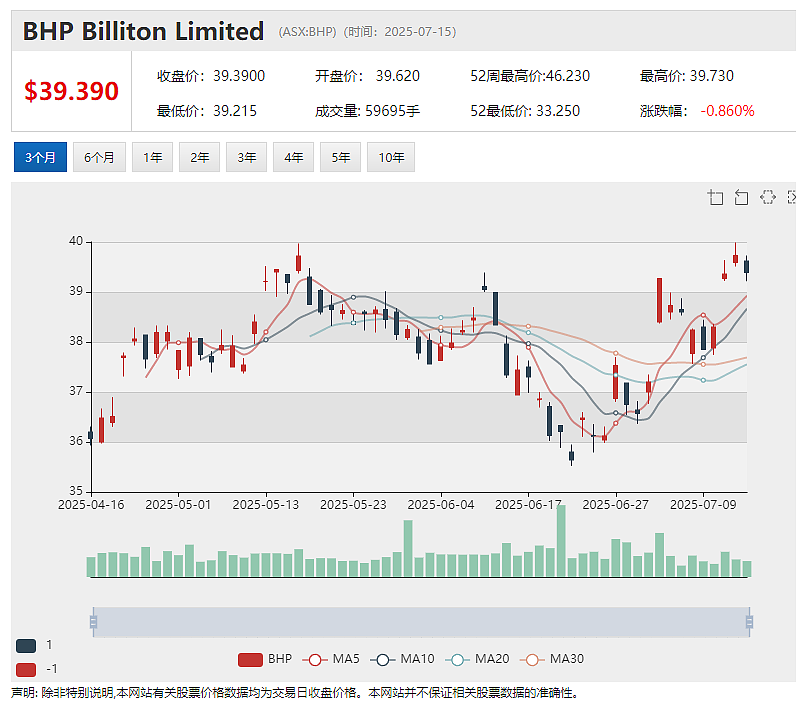Click the y-axis label 40

pos(76,241)
